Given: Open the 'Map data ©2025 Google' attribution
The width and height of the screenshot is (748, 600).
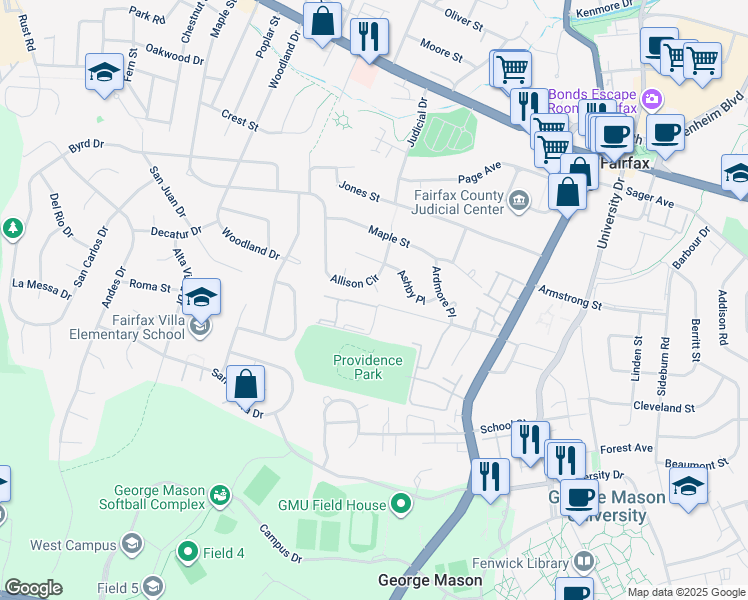Looking at the screenshot, I should [x=686, y=592].
